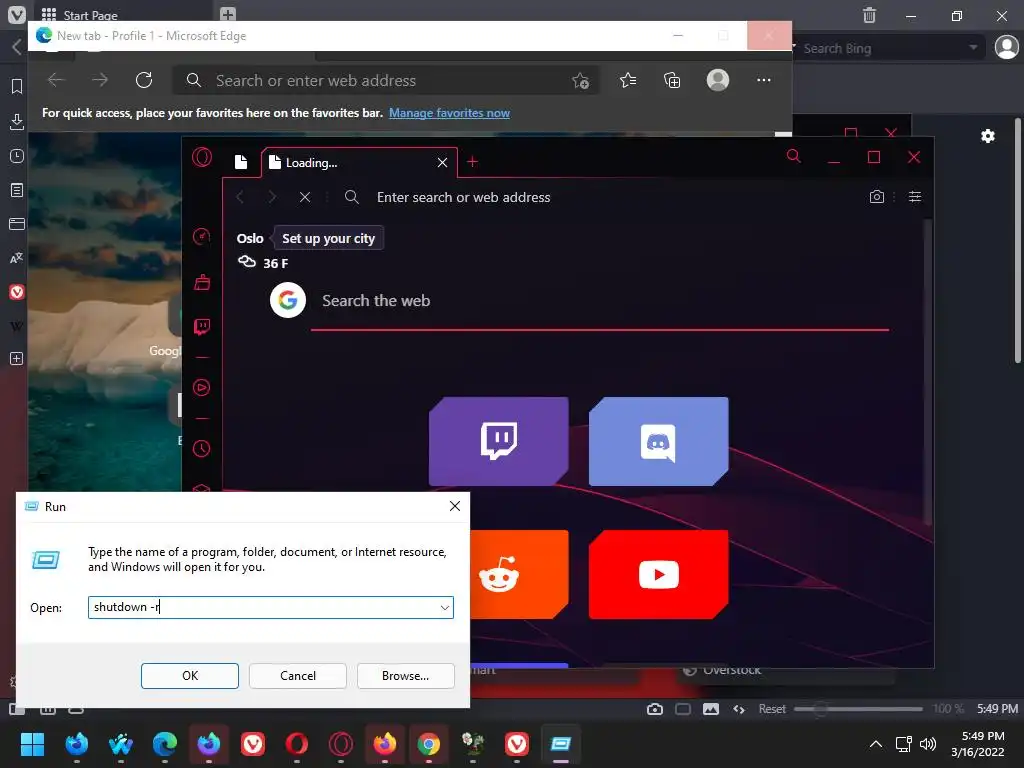Click Browse... in the Run dialog
The image size is (1024, 768).
[x=406, y=676]
